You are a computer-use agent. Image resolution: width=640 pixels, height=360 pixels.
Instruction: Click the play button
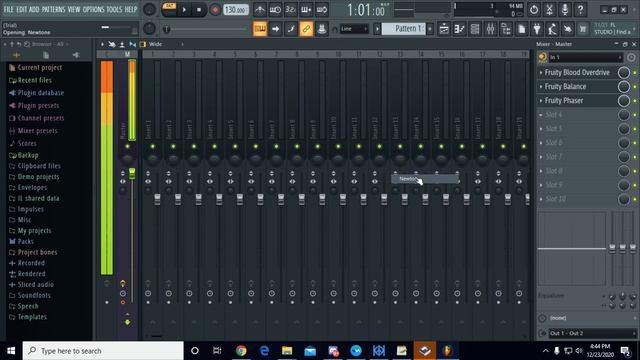[x=184, y=9]
